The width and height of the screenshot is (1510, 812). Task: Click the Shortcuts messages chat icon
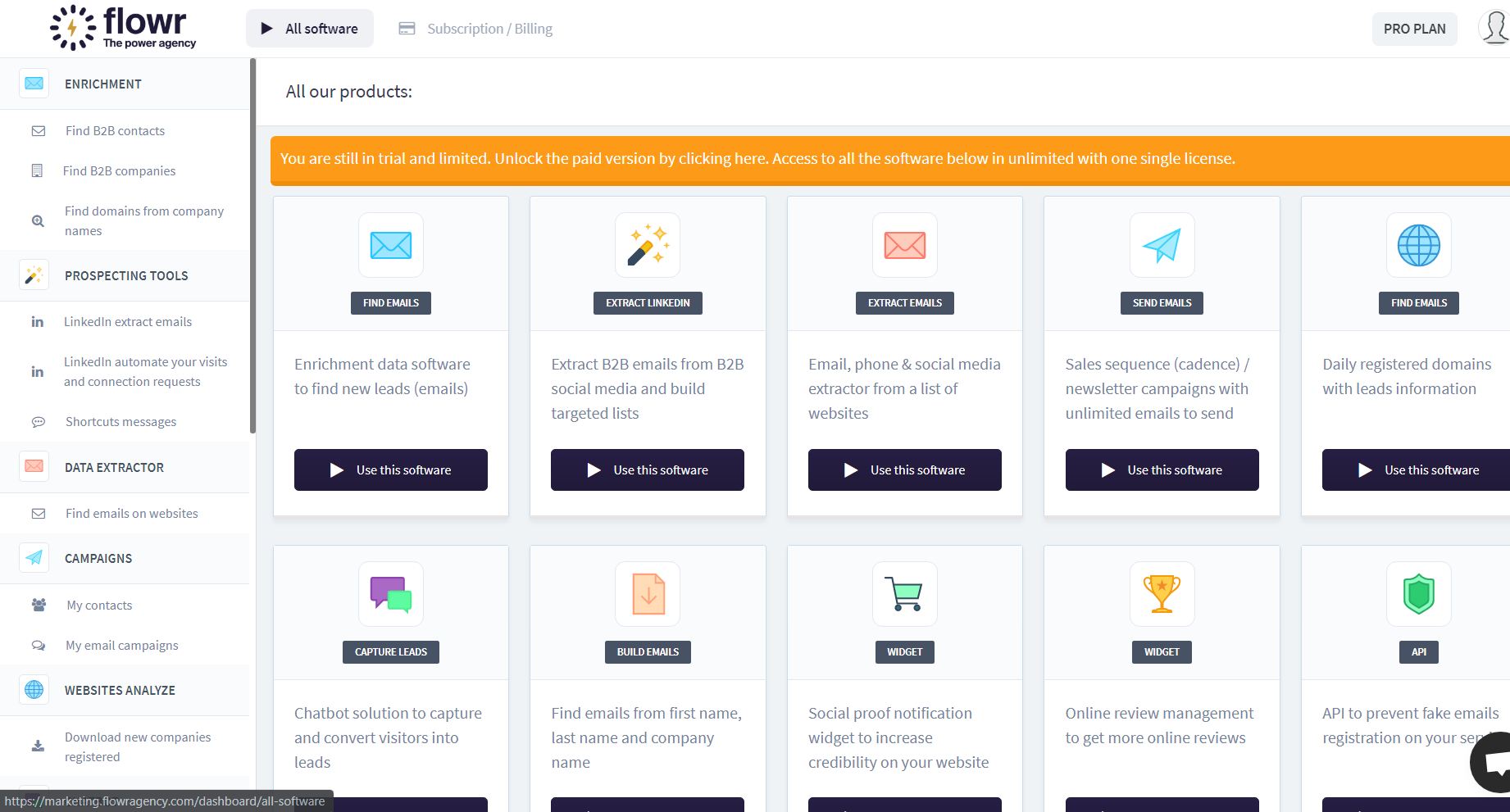[39, 421]
